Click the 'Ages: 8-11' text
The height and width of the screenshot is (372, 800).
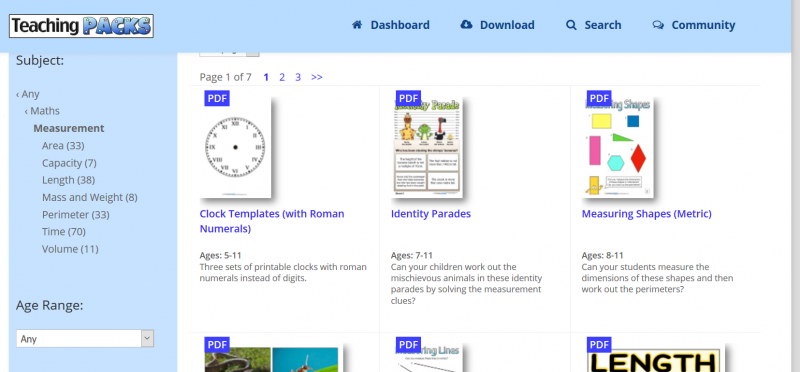pyautogui.click(x=603, y=255)
